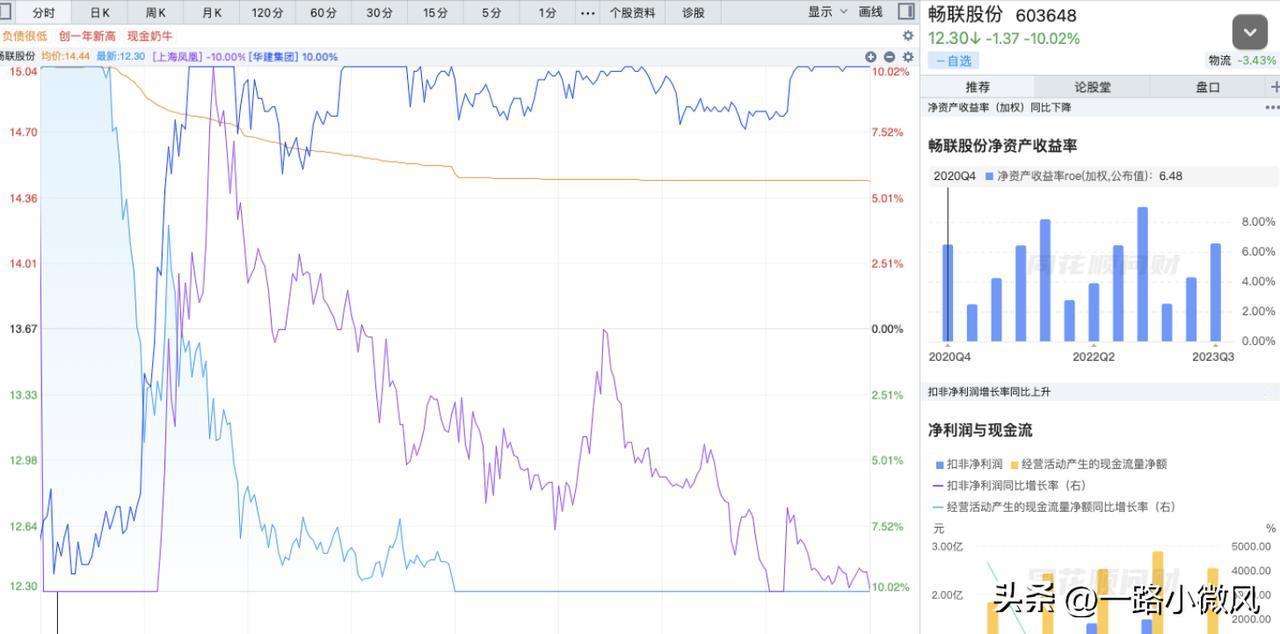Viewport: 1280px width, 634px height.
Task: Switch to the 月K chart tab
Action: (x=211, y=13)
